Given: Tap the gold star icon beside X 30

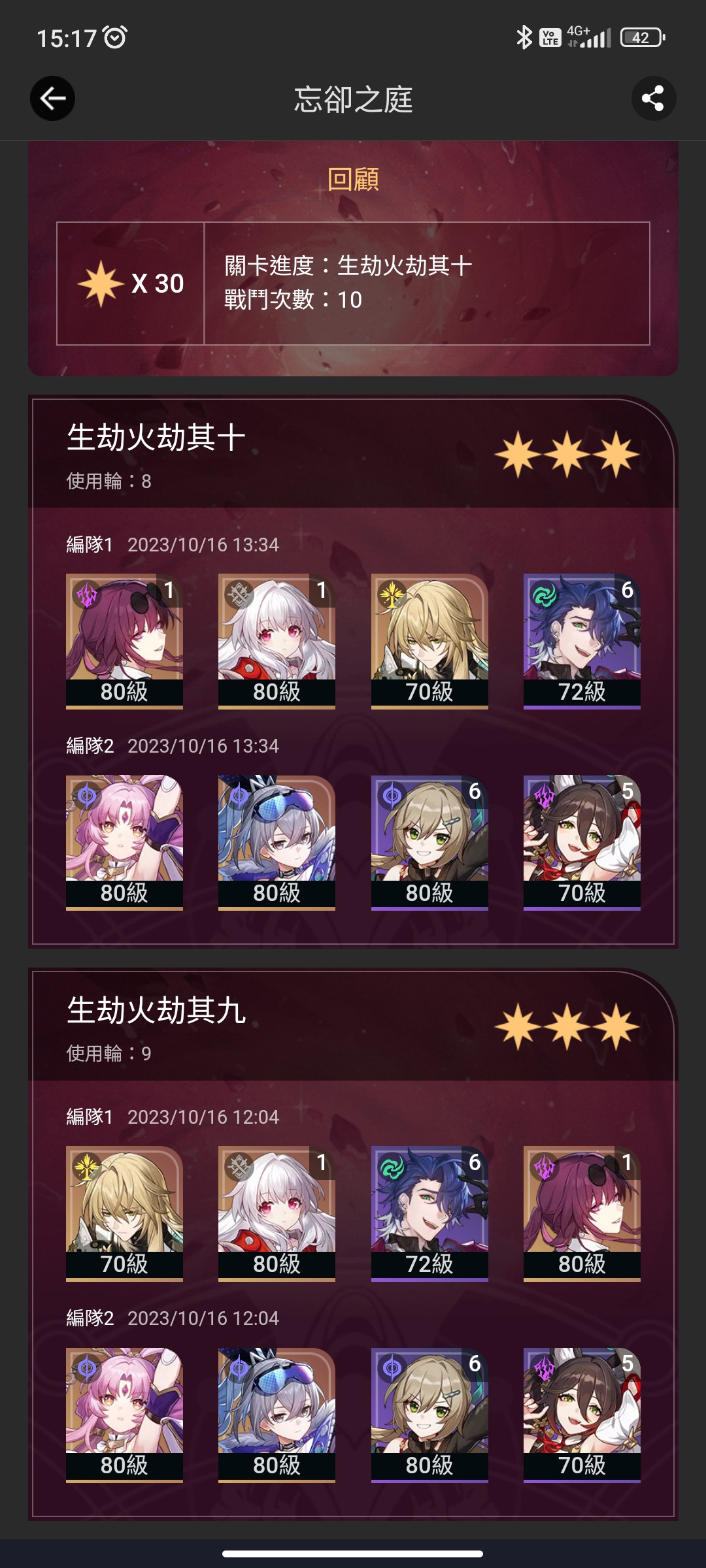Looking at the screenshot, I should click(x=101, y=284).
